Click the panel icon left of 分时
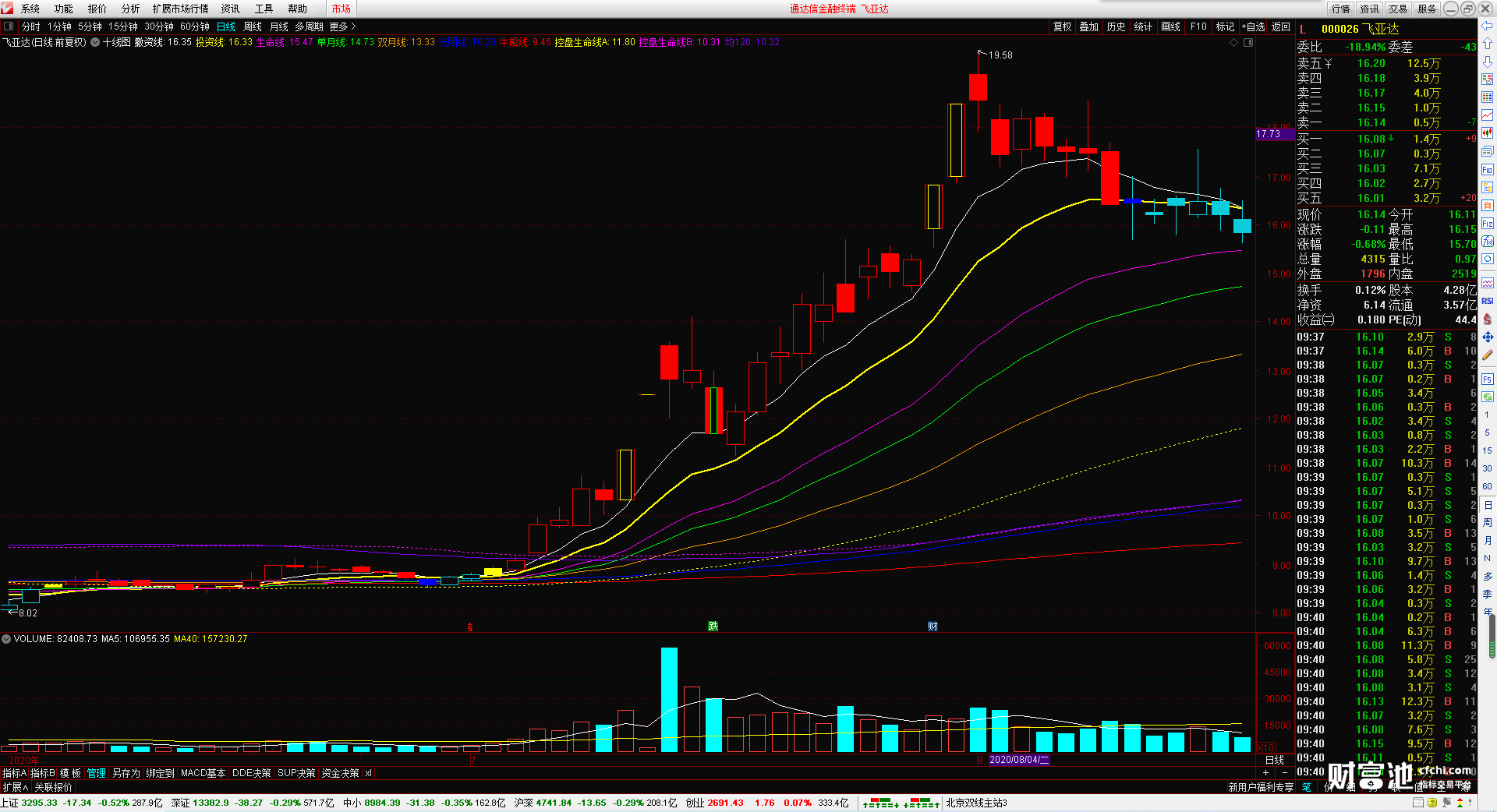Screen dimensions: 1497x812 (x=9, y=26)
